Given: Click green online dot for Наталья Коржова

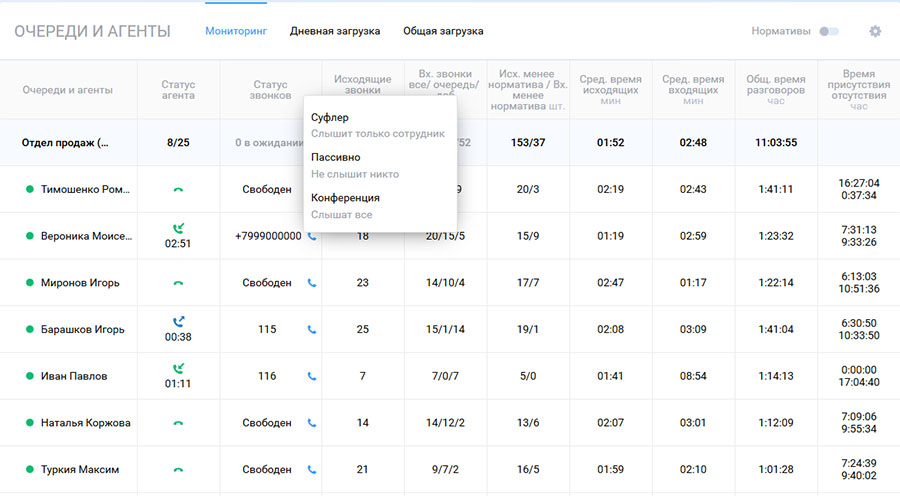Looking at the screenshot, I should click(x=30, y=423).
